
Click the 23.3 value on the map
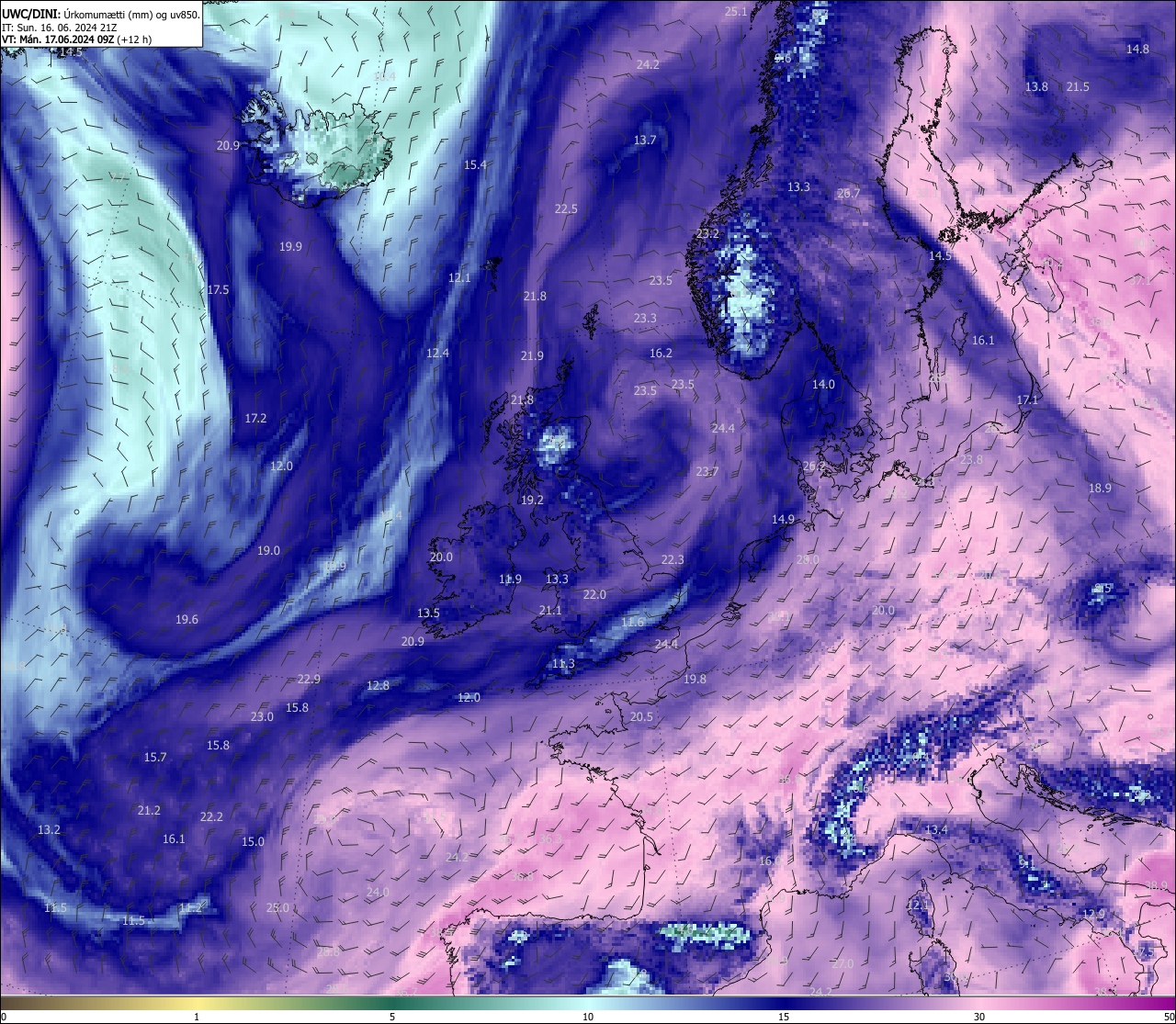click(x=645, y=318)
